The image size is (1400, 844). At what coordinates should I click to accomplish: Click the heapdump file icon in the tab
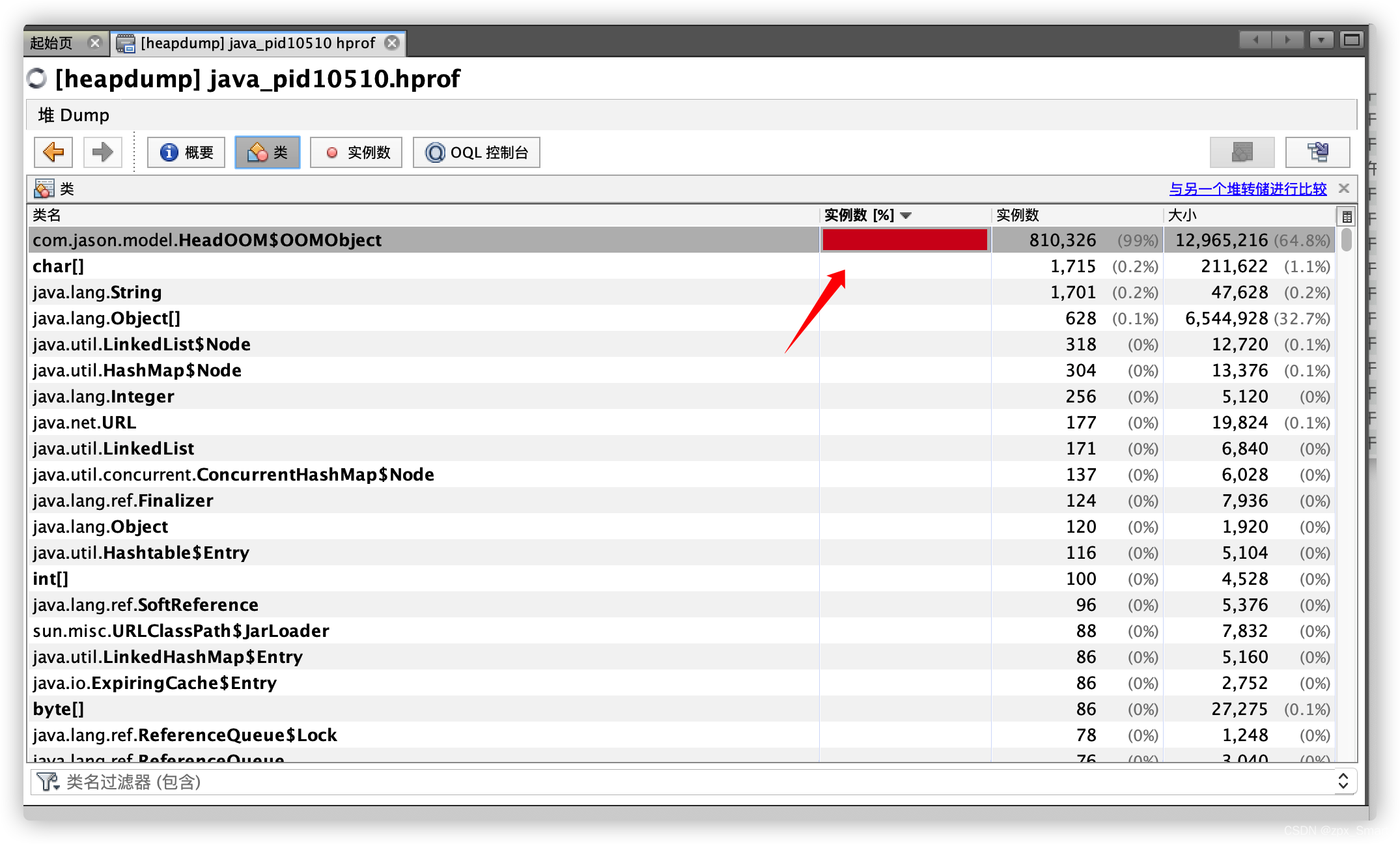pos(126,43)
